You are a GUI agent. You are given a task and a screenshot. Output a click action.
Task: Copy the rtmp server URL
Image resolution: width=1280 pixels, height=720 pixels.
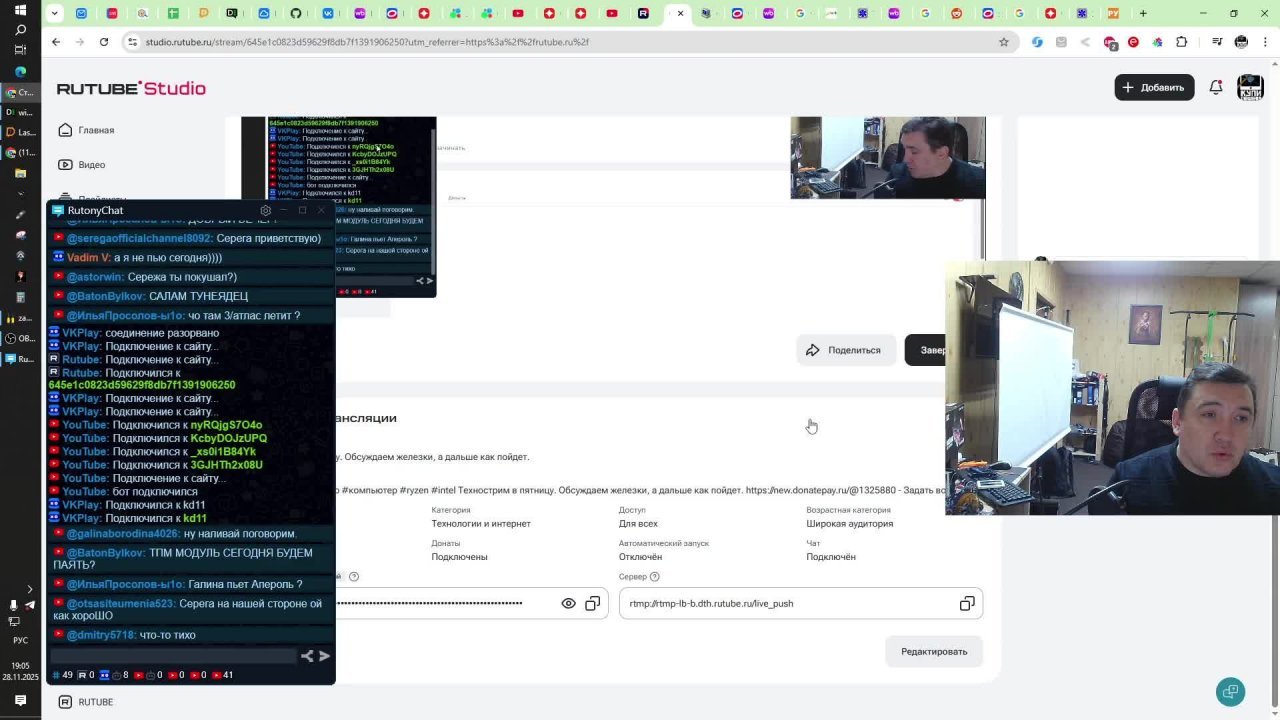pos(967,603)
